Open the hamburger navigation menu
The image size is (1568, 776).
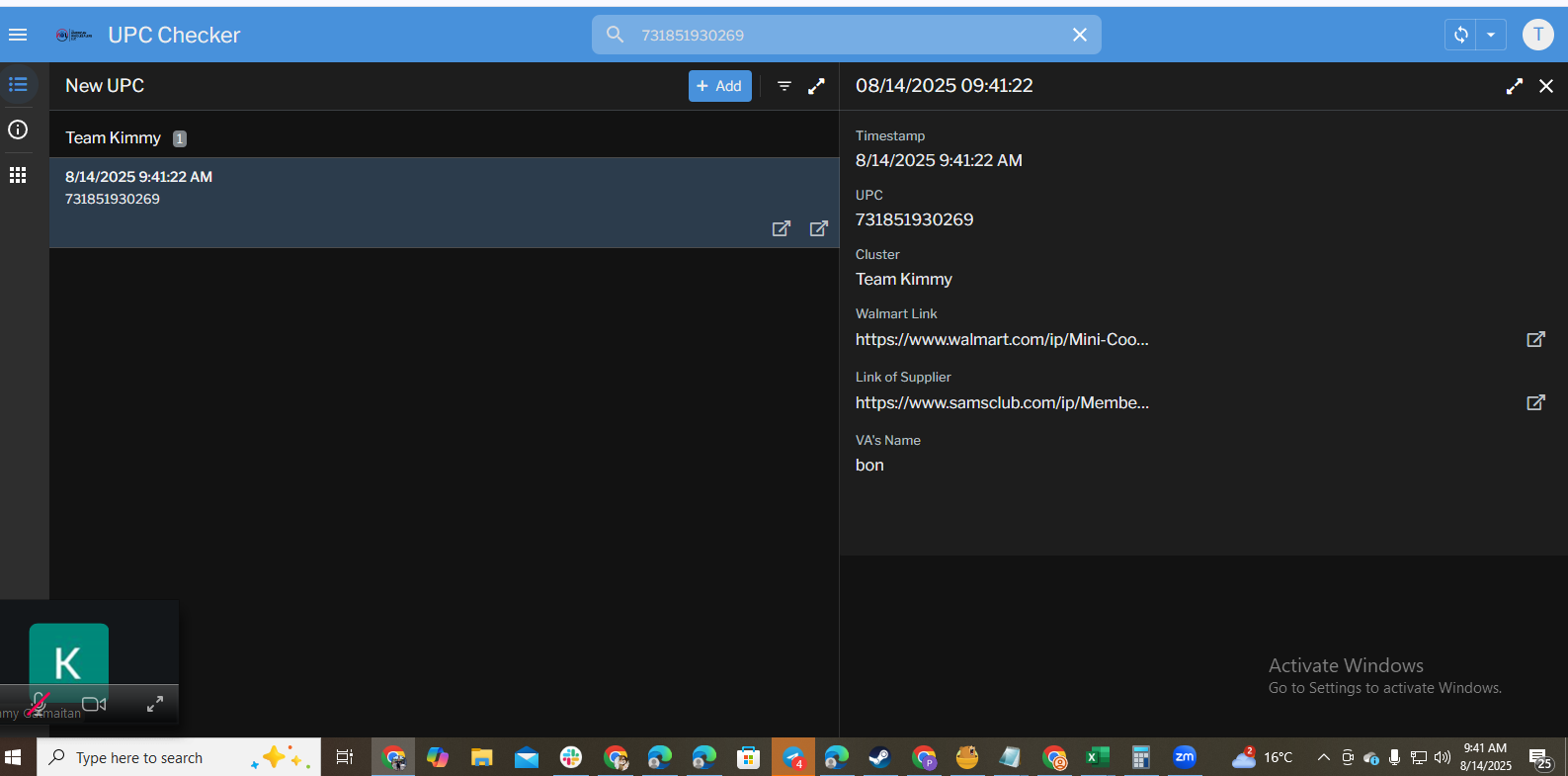coord(18,35)
